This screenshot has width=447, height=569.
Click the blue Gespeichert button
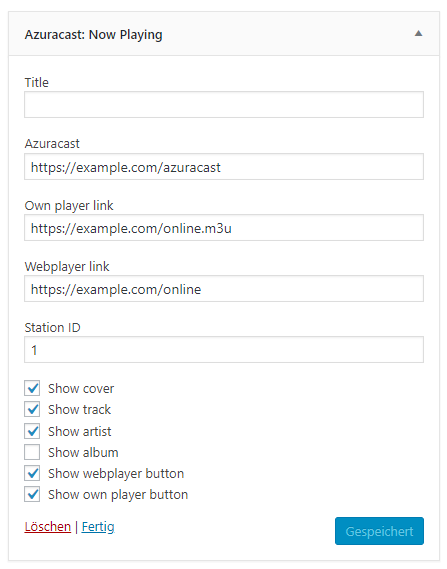pyautogui.click(x=379, y=531)
